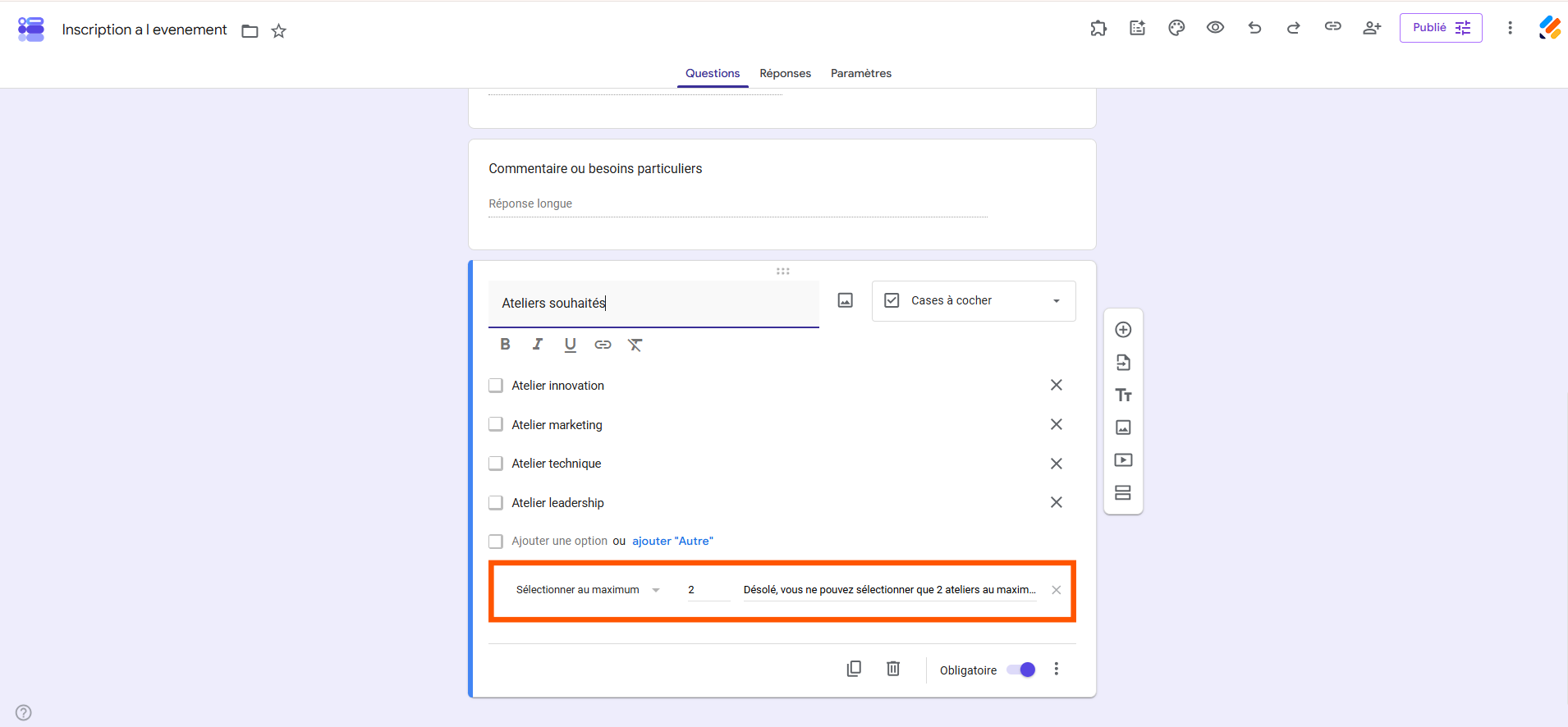Open the Google Forms home logo
This screenshot has height=727, width=1568.
pyautogui.click(x=31, y=30)
